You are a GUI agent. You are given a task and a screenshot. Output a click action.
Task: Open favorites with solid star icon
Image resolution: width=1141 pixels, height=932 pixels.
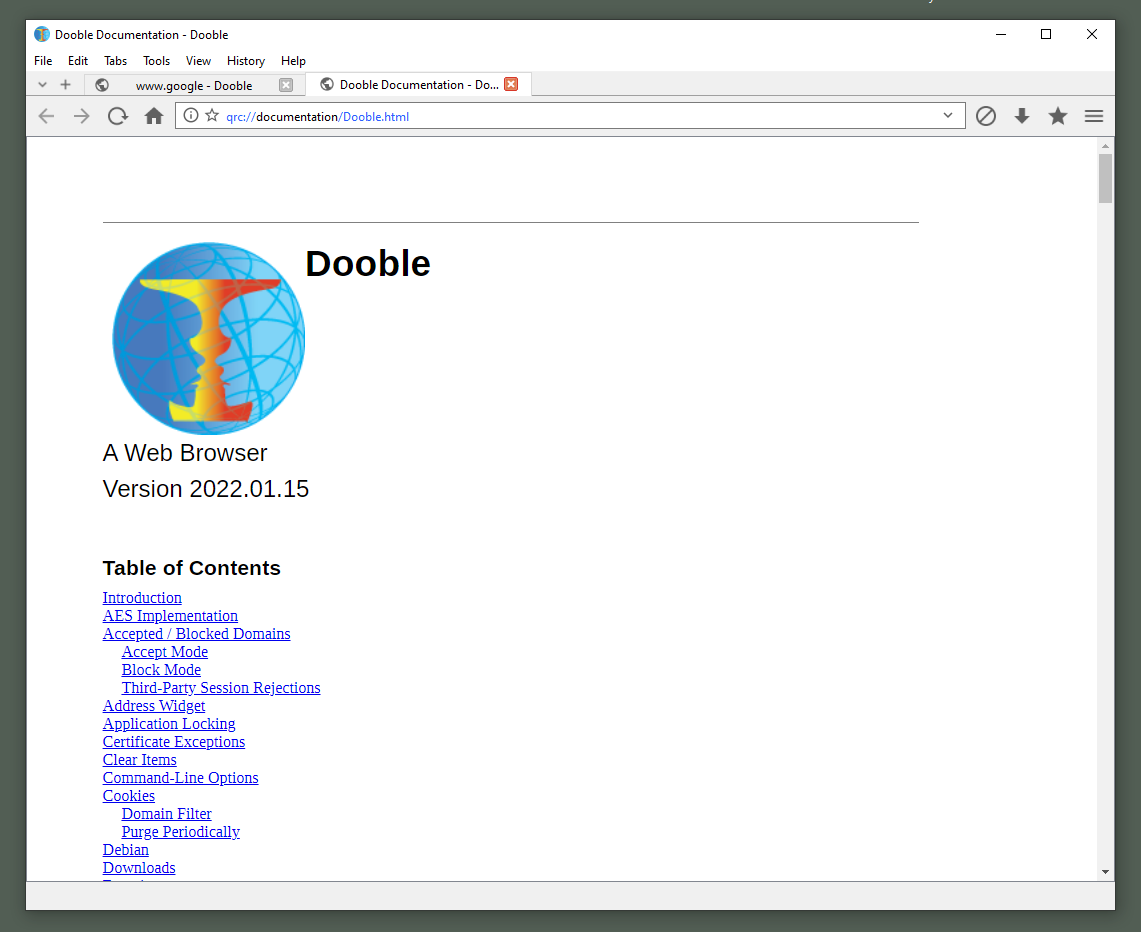1058,116
